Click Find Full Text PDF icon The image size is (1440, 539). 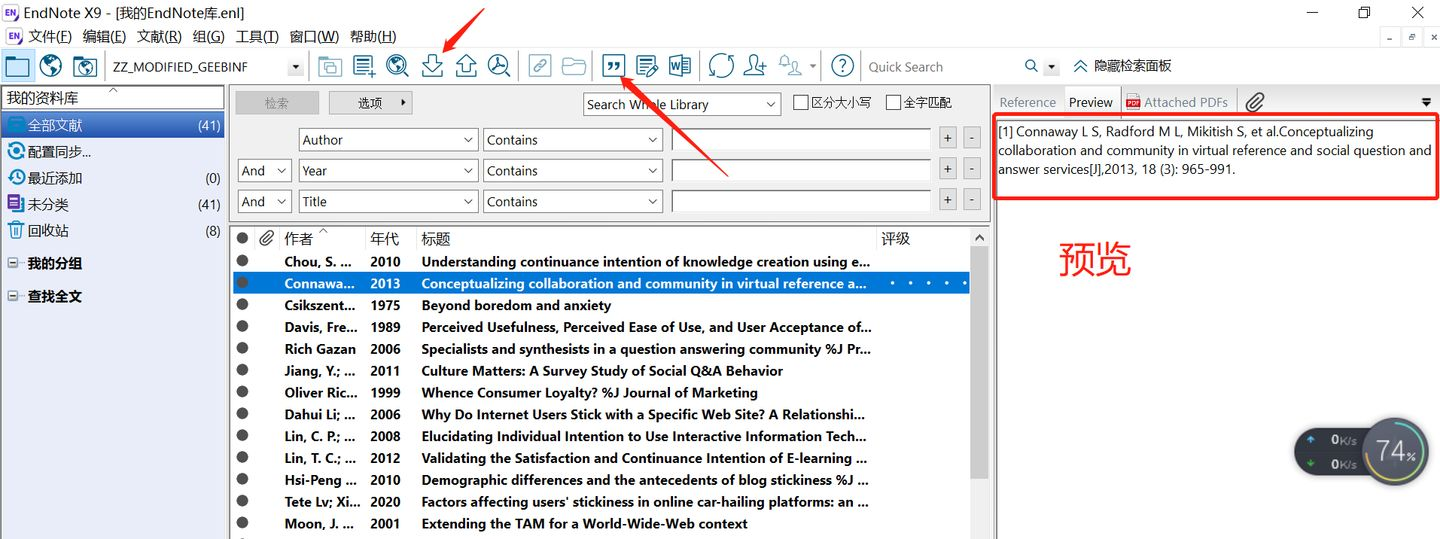[499, 66]
